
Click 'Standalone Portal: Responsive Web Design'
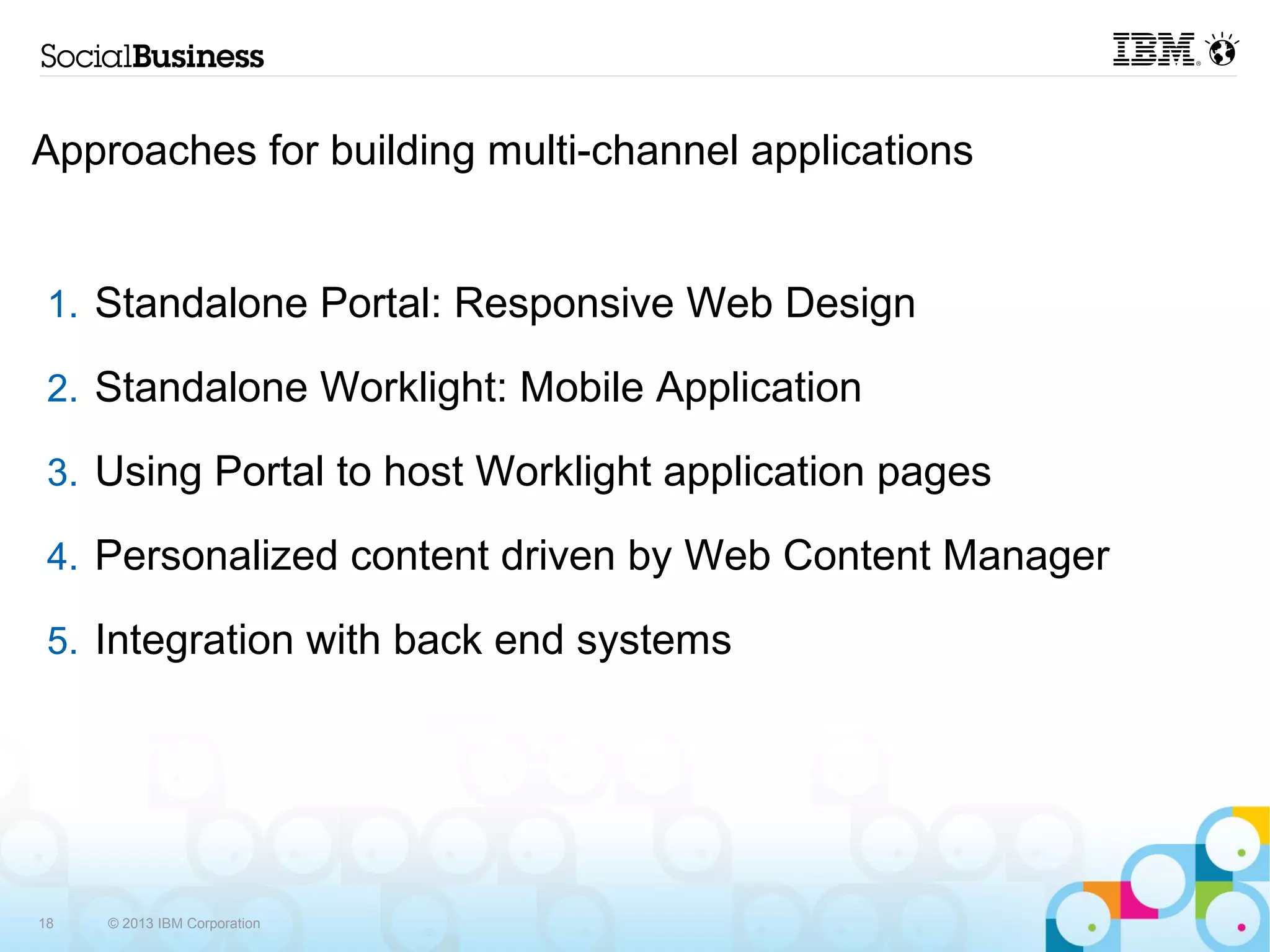(505, 304)
